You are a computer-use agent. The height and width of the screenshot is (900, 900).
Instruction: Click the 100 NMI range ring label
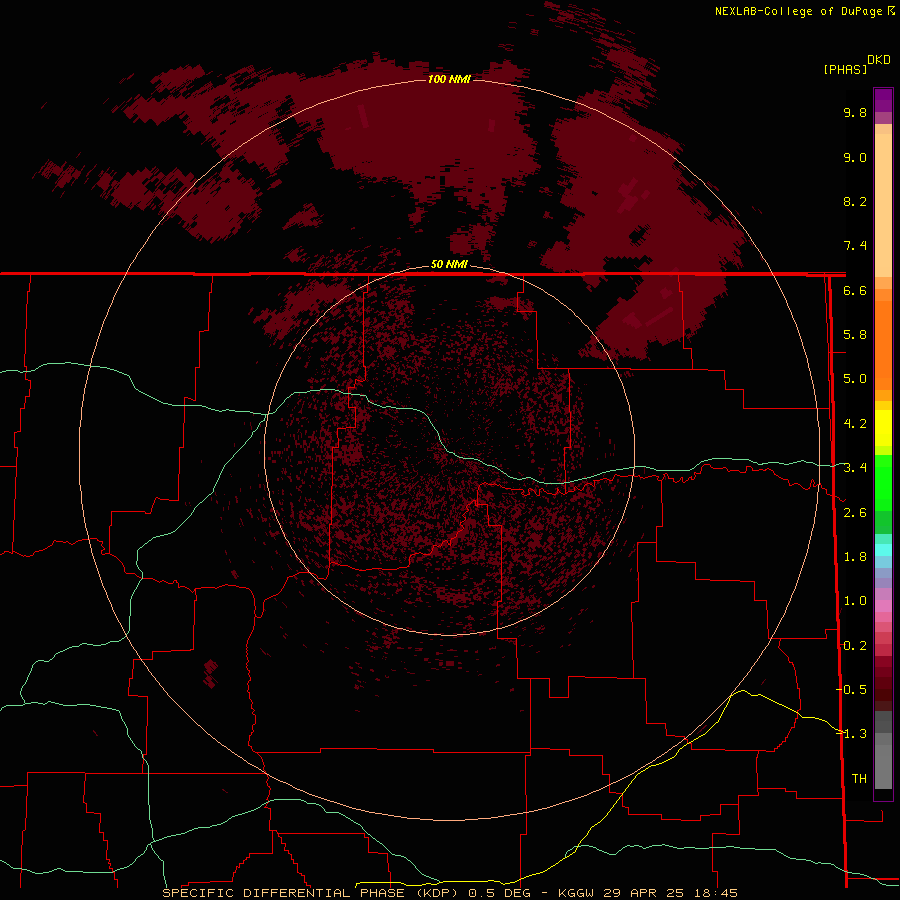click(449, 79)
